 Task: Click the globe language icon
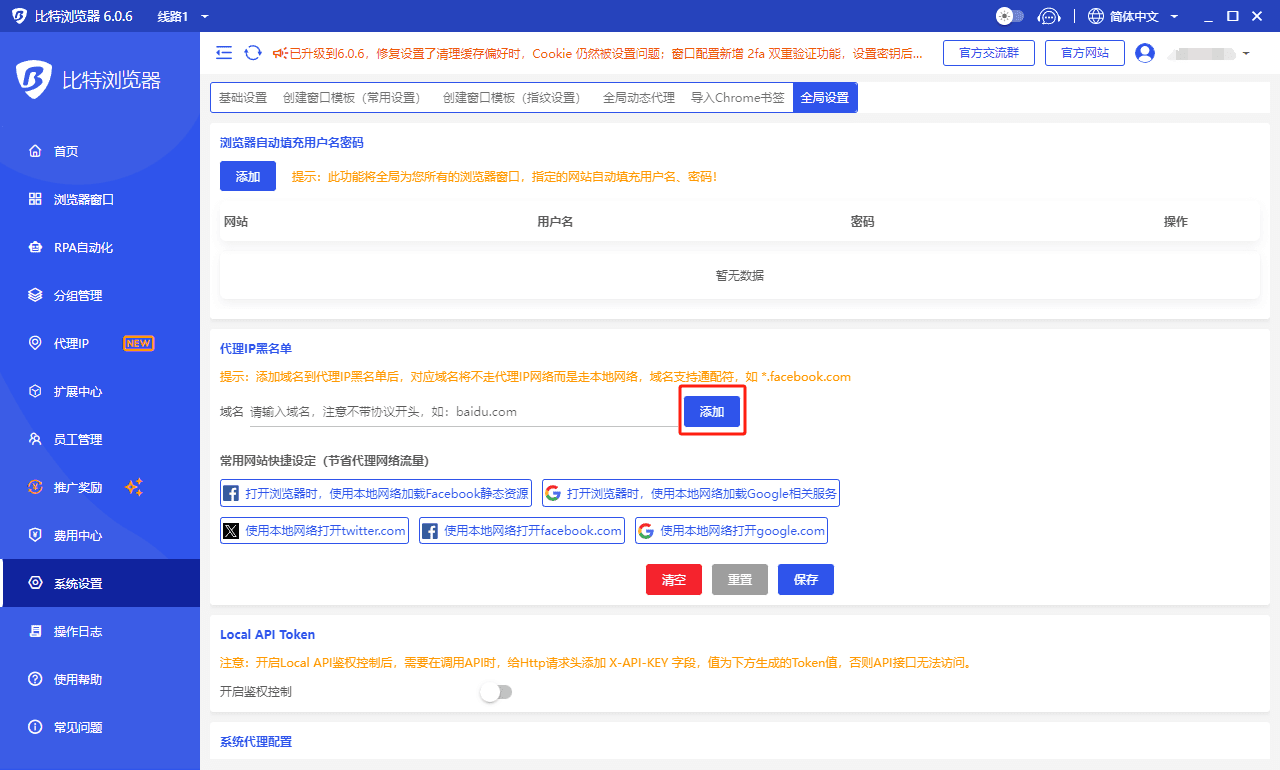[x=1096, y=16]
